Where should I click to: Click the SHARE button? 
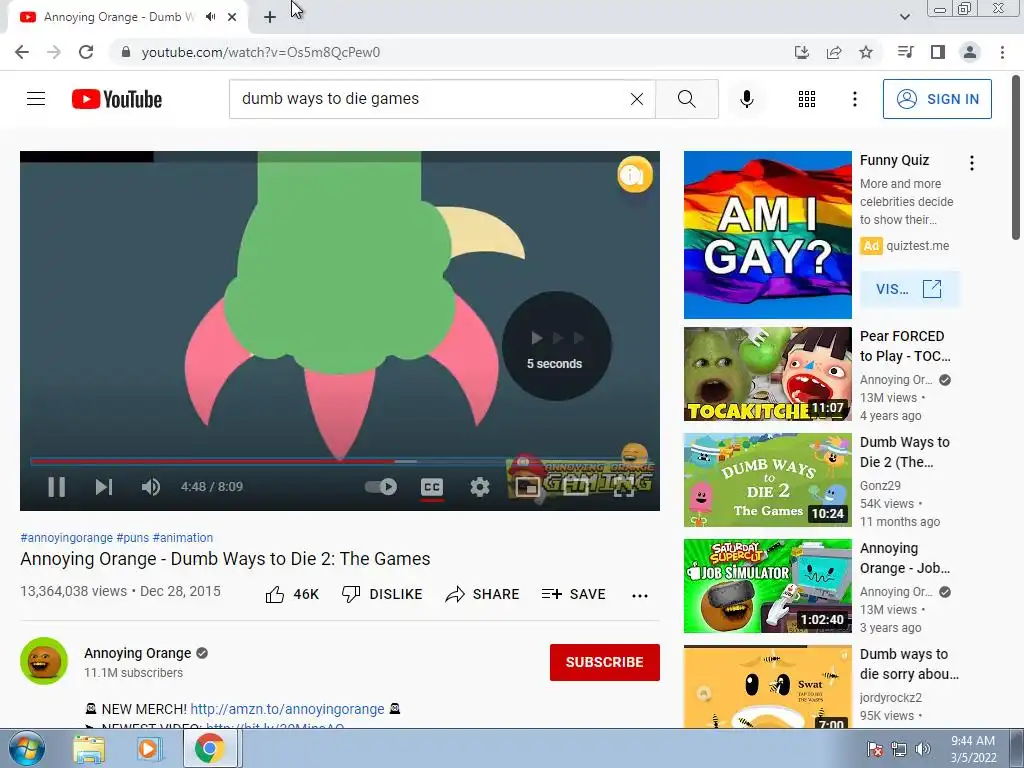[x=482, y=594]
